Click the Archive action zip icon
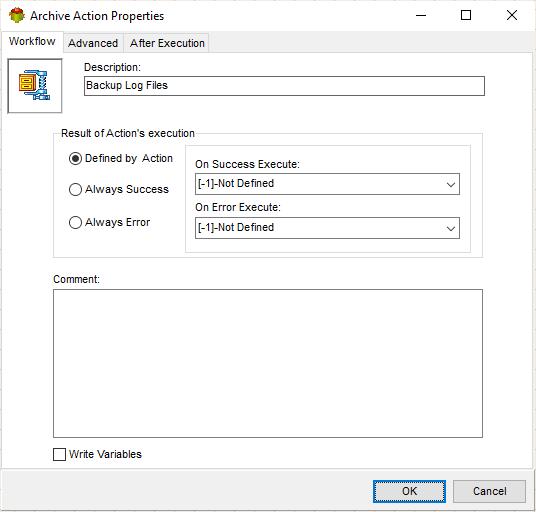Screen dimensions: 536x512 pos(35,85)
